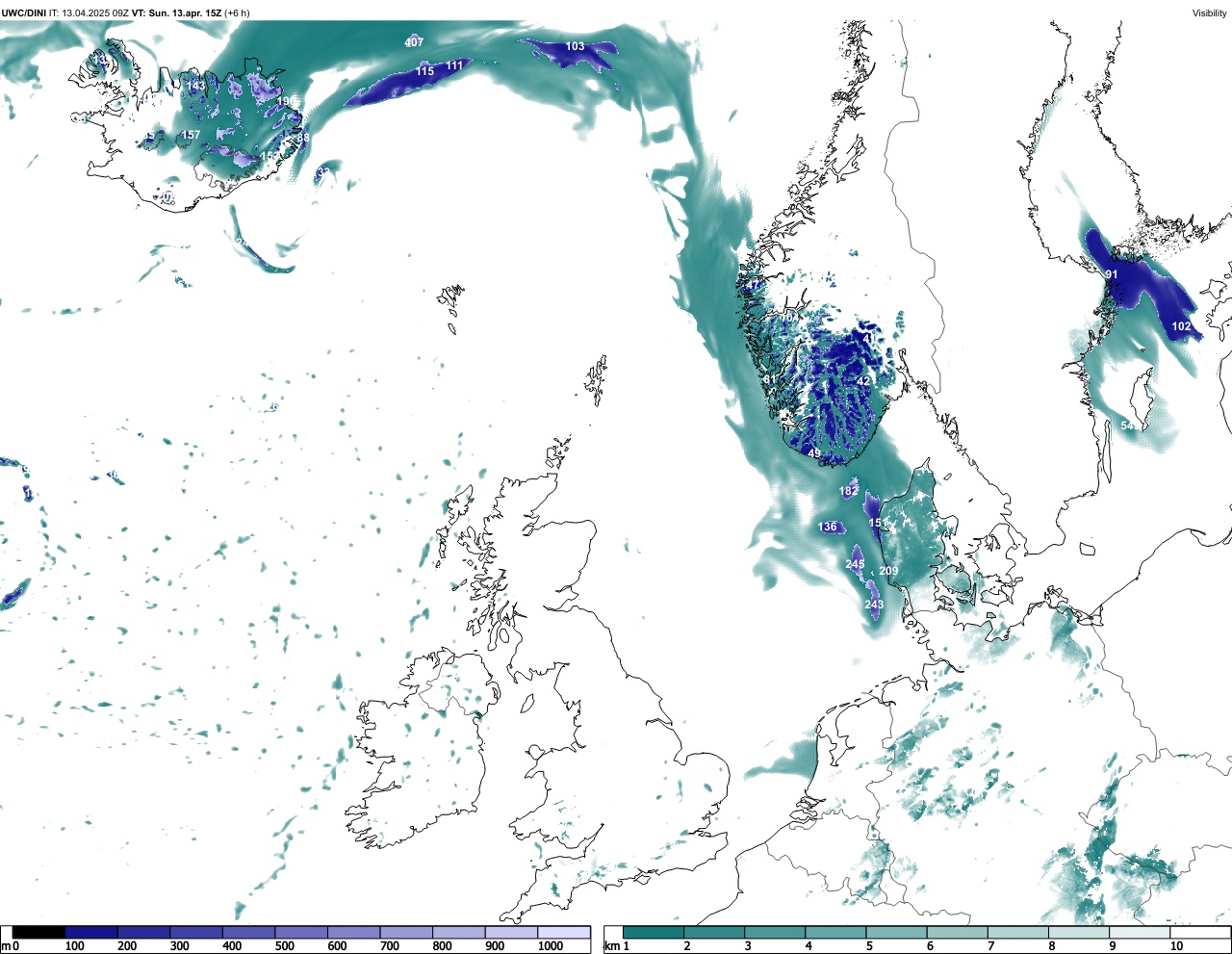Click the "10" tick label on km scale
This screenshot has width=1232, height=954.
pos(1176,946)
